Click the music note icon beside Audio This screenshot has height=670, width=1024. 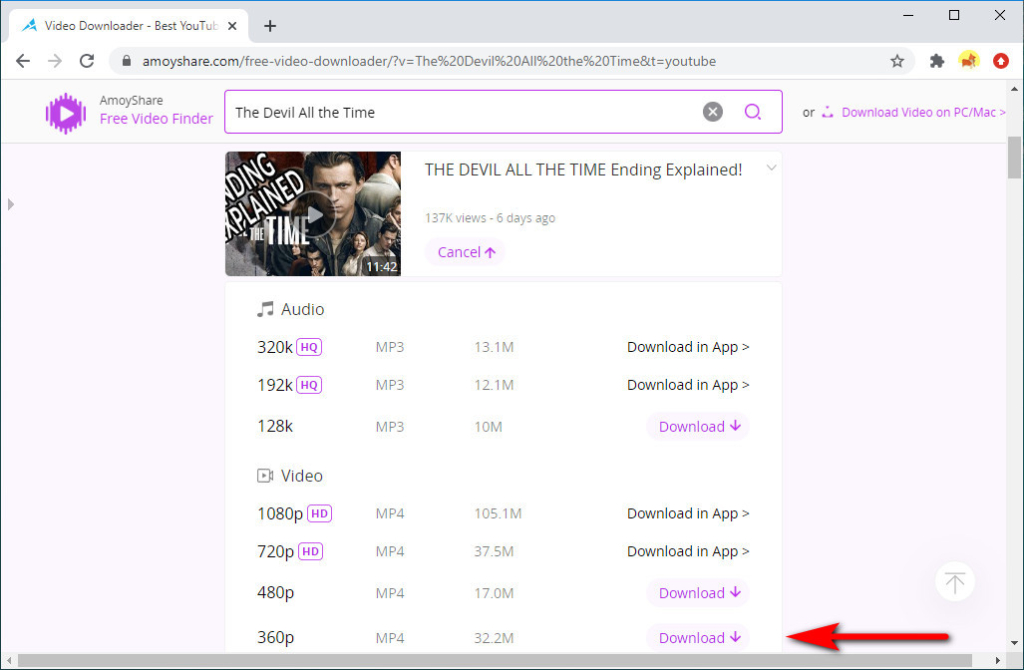(264, 308)
